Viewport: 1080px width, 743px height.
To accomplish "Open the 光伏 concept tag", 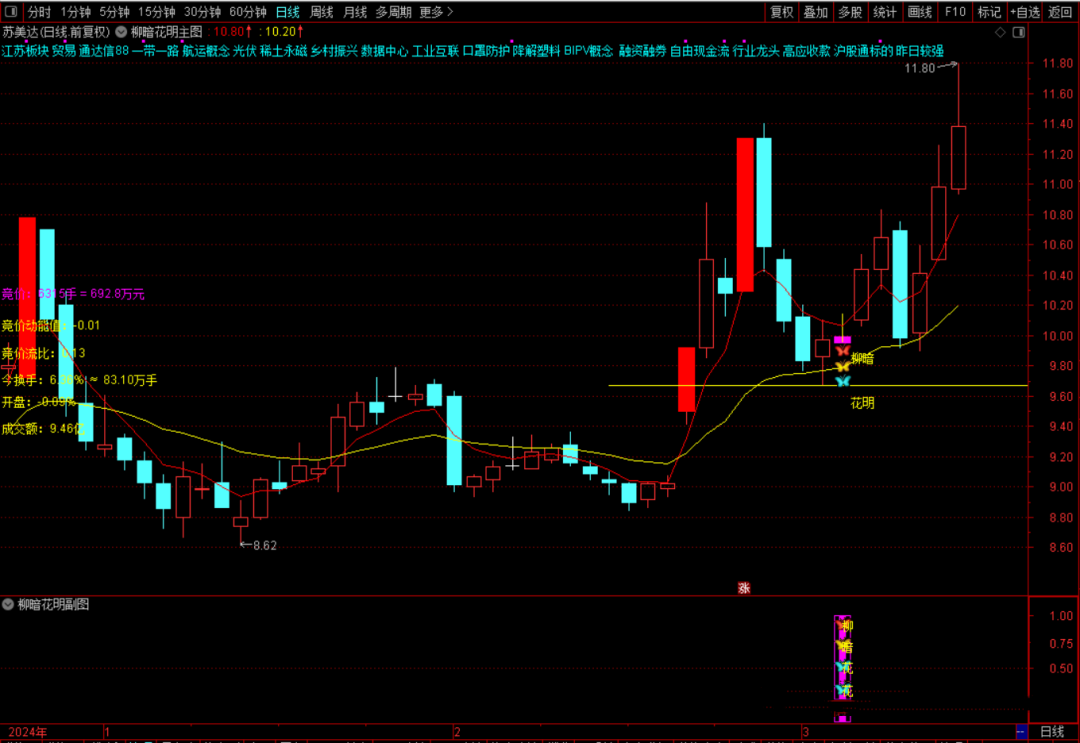I will (x=245, y=51).
